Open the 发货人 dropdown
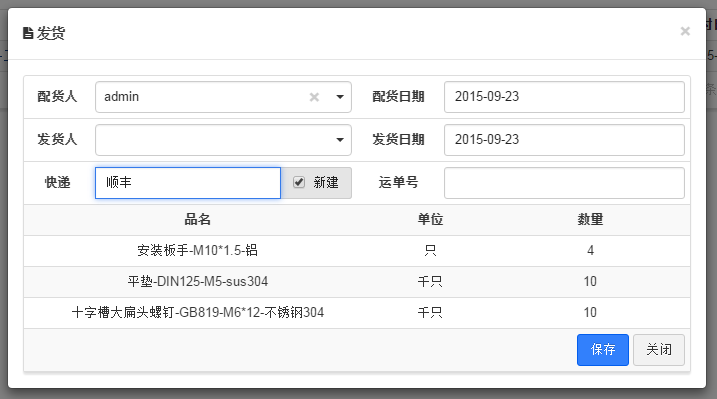This screenshot has height=399, width=717. [223, 140]
